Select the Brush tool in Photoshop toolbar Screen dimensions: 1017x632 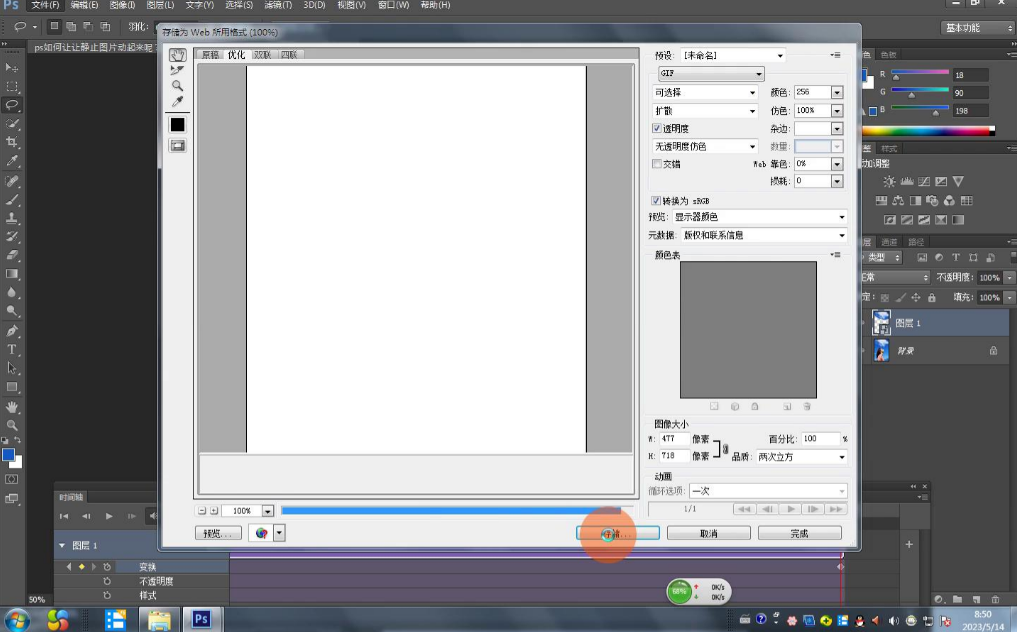[12, 199]
